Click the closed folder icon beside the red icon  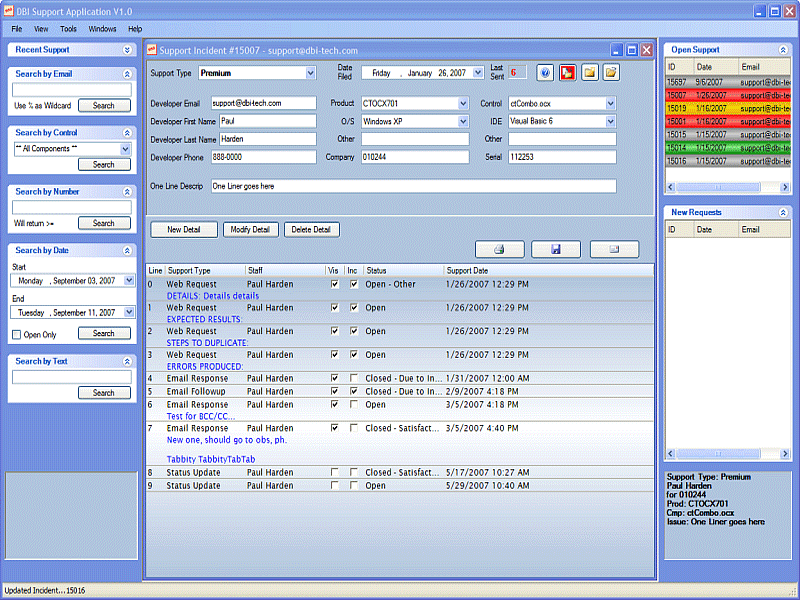[590, 72]
